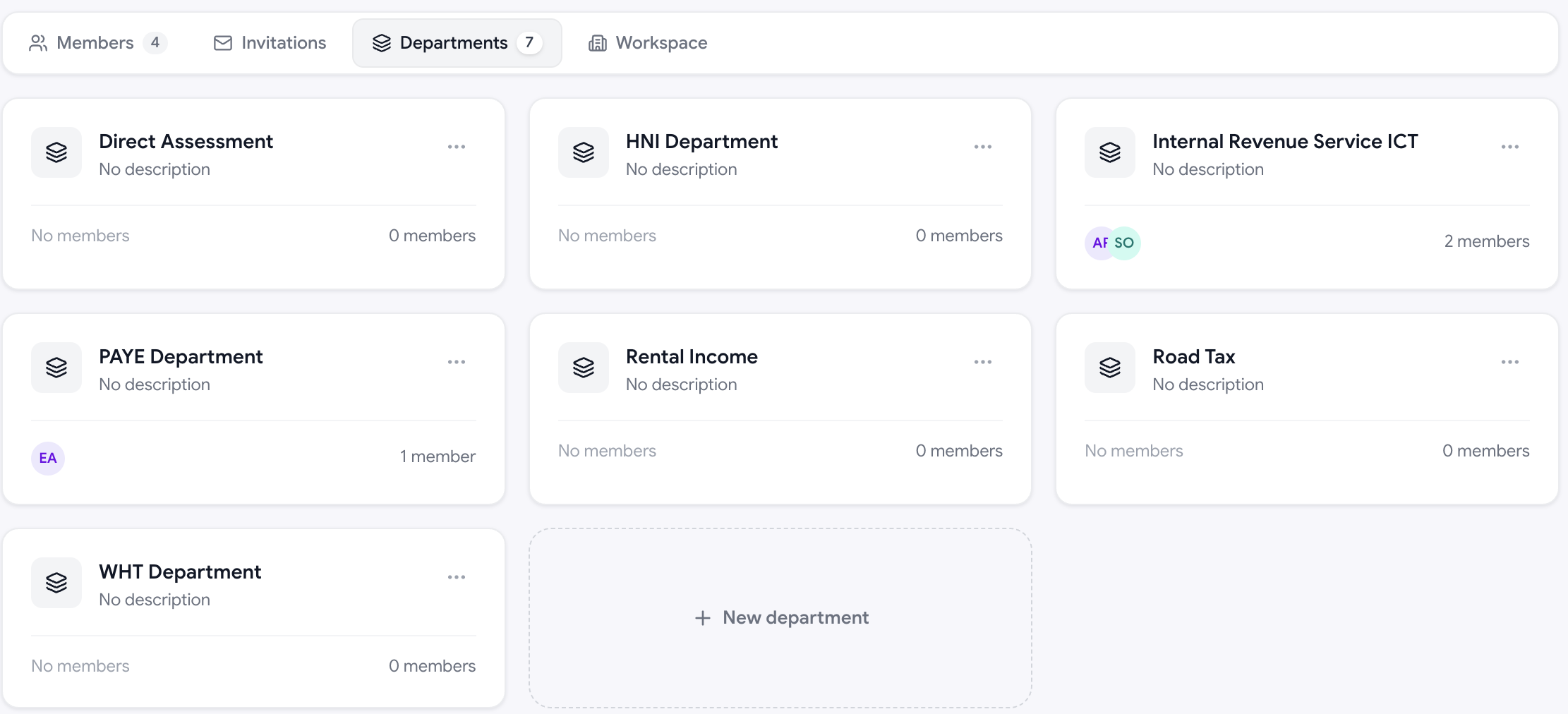Click the HNI Department layers icon
The width and height of the screenshot is (1568, 714).
click(584, 152)
